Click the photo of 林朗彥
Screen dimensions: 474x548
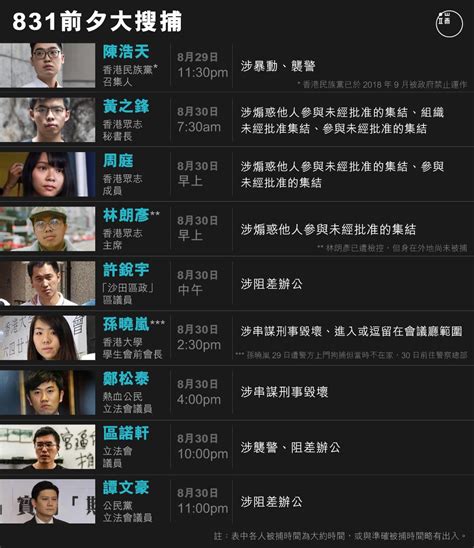point(48,229)
